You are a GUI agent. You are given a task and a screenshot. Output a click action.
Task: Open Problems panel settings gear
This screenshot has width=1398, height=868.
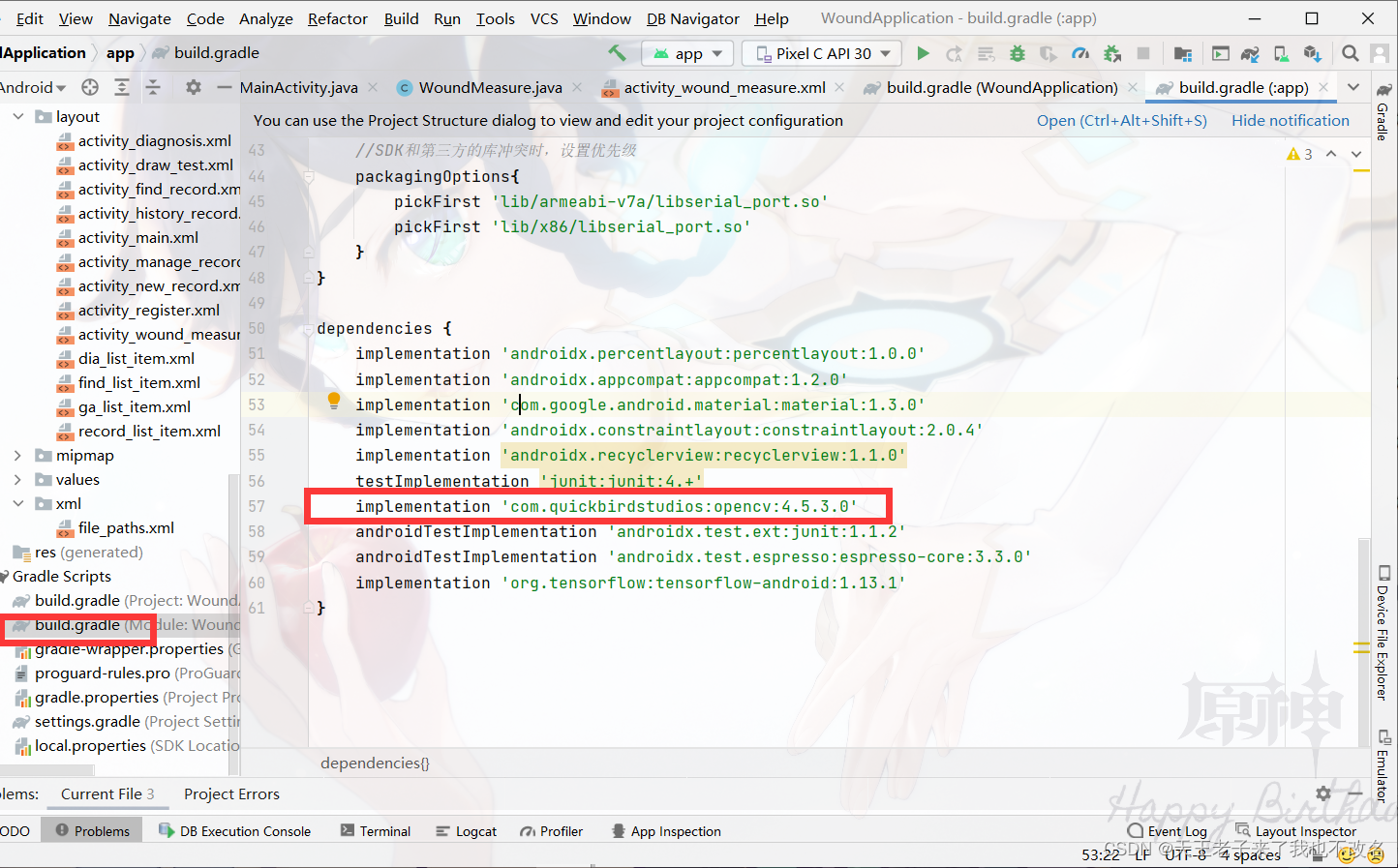coord(1323,793)
